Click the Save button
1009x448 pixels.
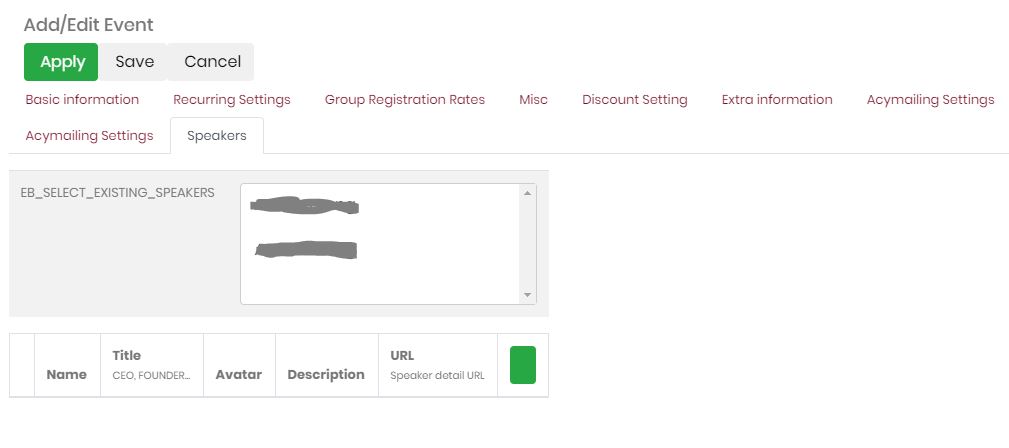(x=134, y=62)
